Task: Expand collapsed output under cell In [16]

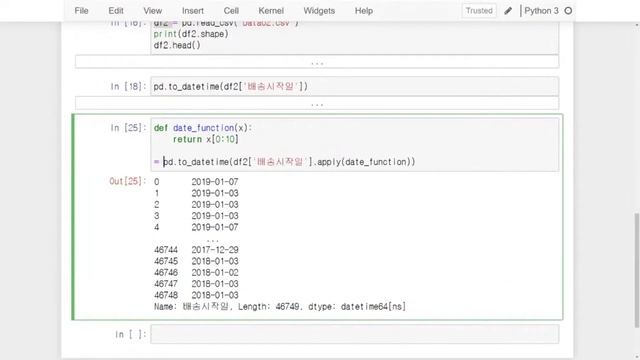Action: click(317, 62)
